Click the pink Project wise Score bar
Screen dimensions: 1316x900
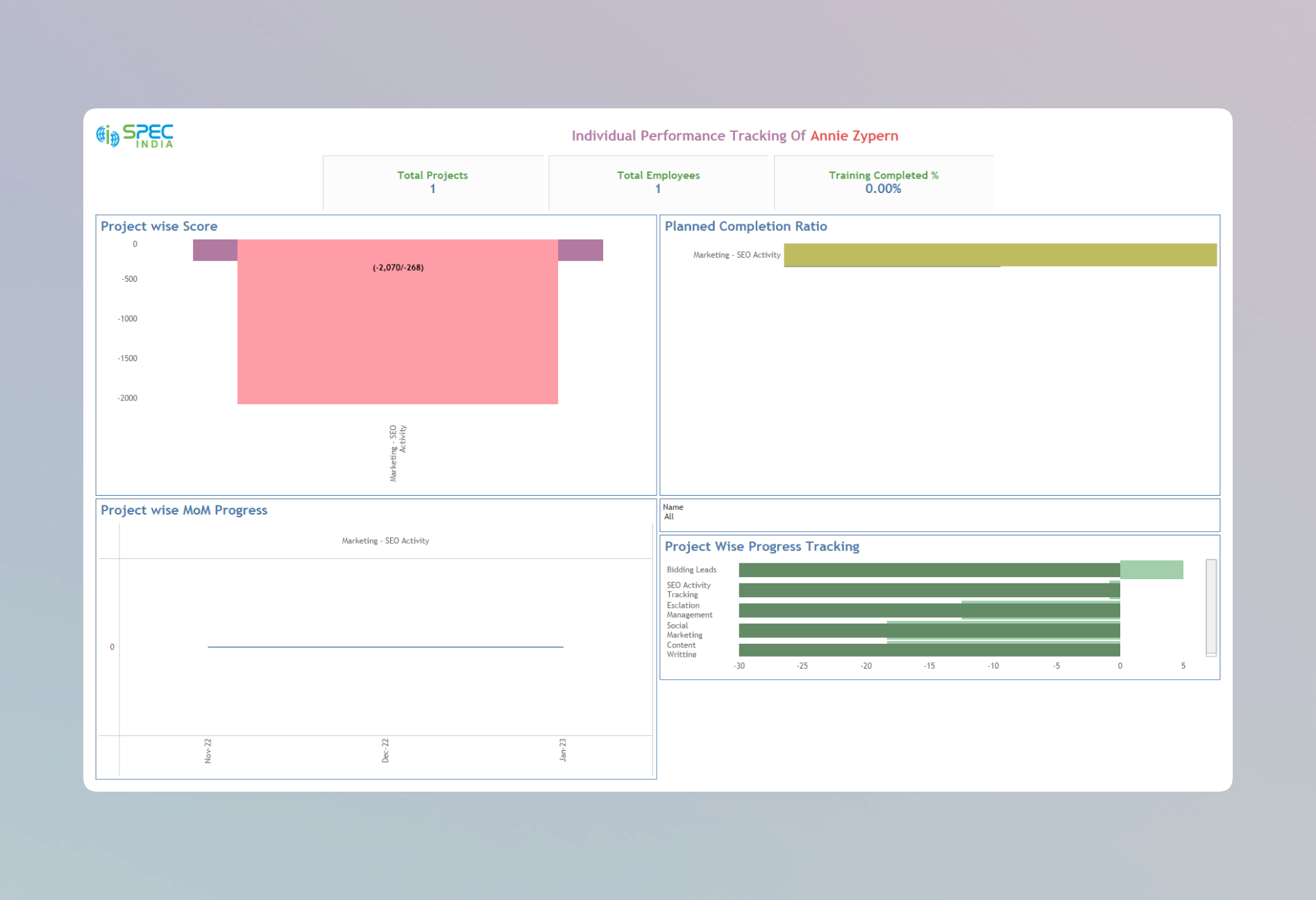click(x=398, y=322)
